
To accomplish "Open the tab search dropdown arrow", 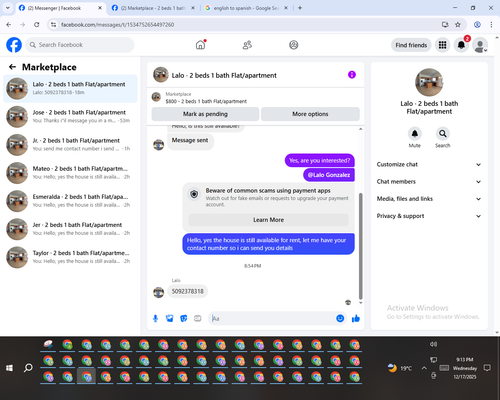I will tap(8, 8).
